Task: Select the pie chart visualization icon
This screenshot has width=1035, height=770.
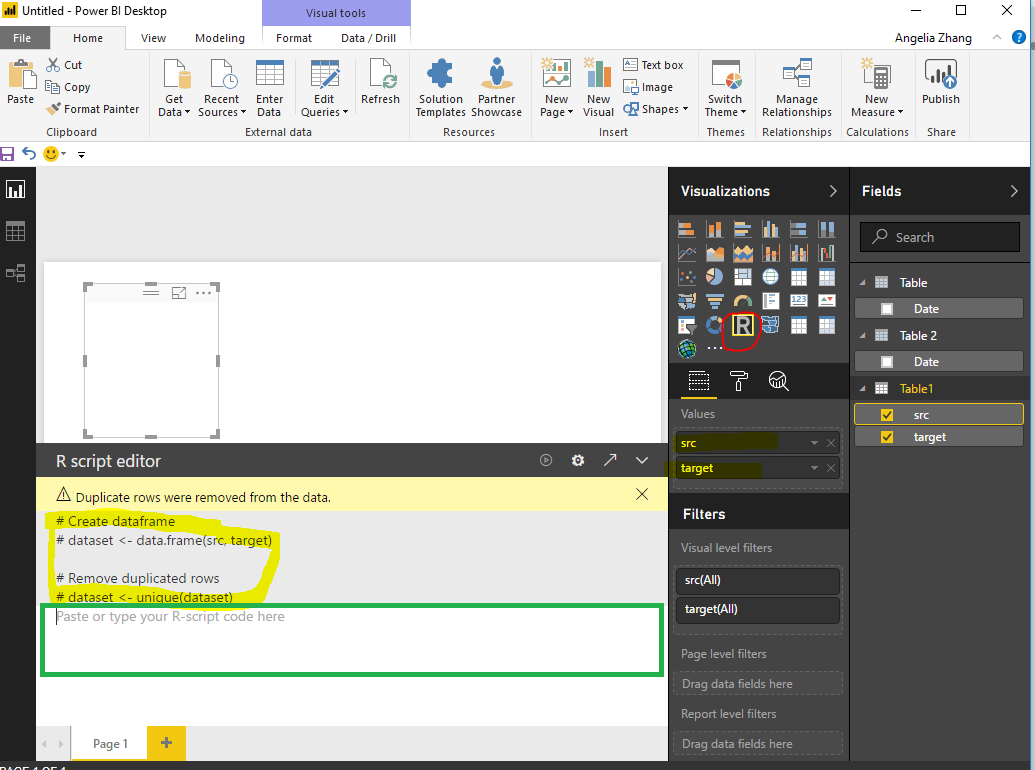Action: [714, 276]
